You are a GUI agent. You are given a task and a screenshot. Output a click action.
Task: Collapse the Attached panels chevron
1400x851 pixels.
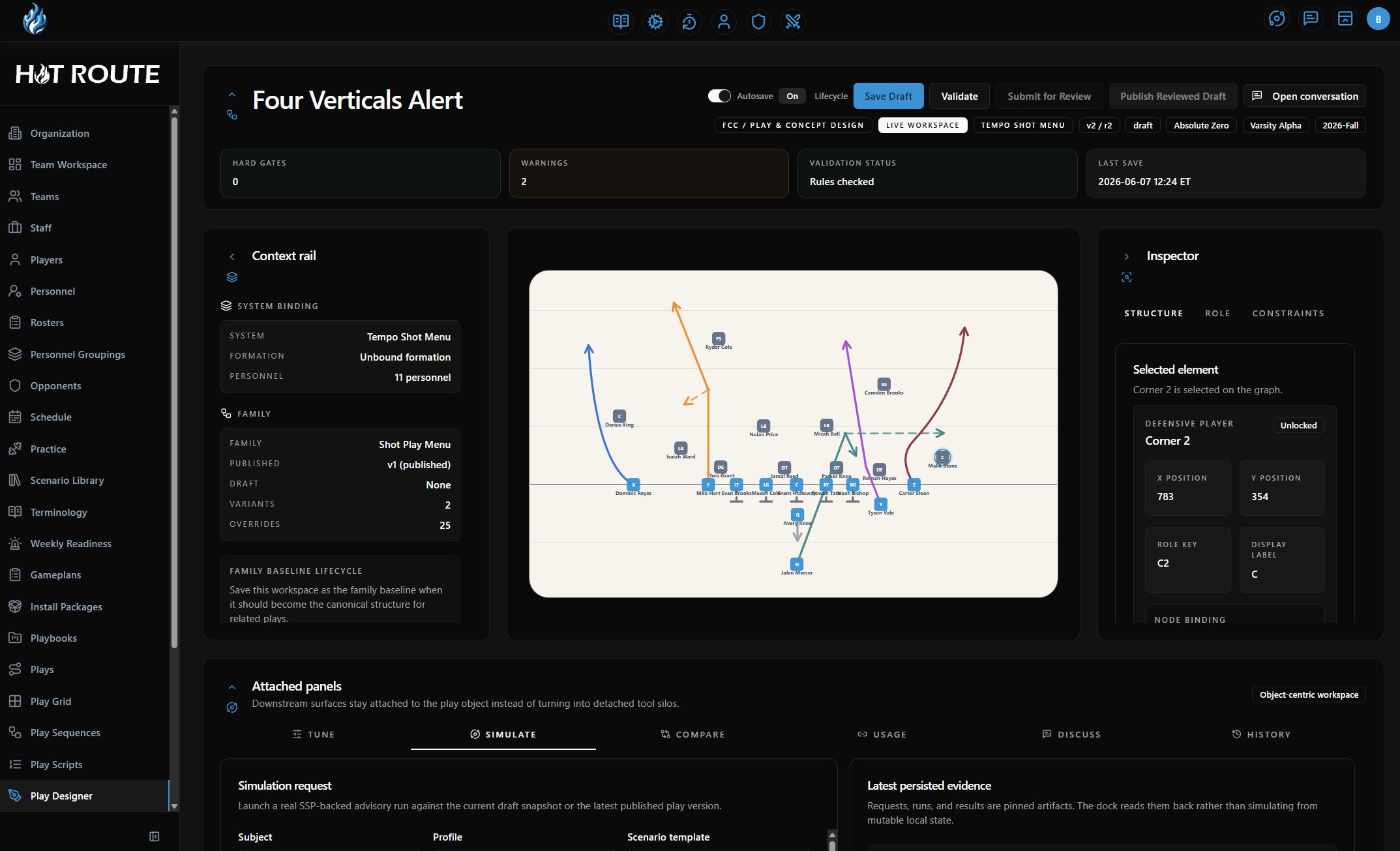(231, 687)
